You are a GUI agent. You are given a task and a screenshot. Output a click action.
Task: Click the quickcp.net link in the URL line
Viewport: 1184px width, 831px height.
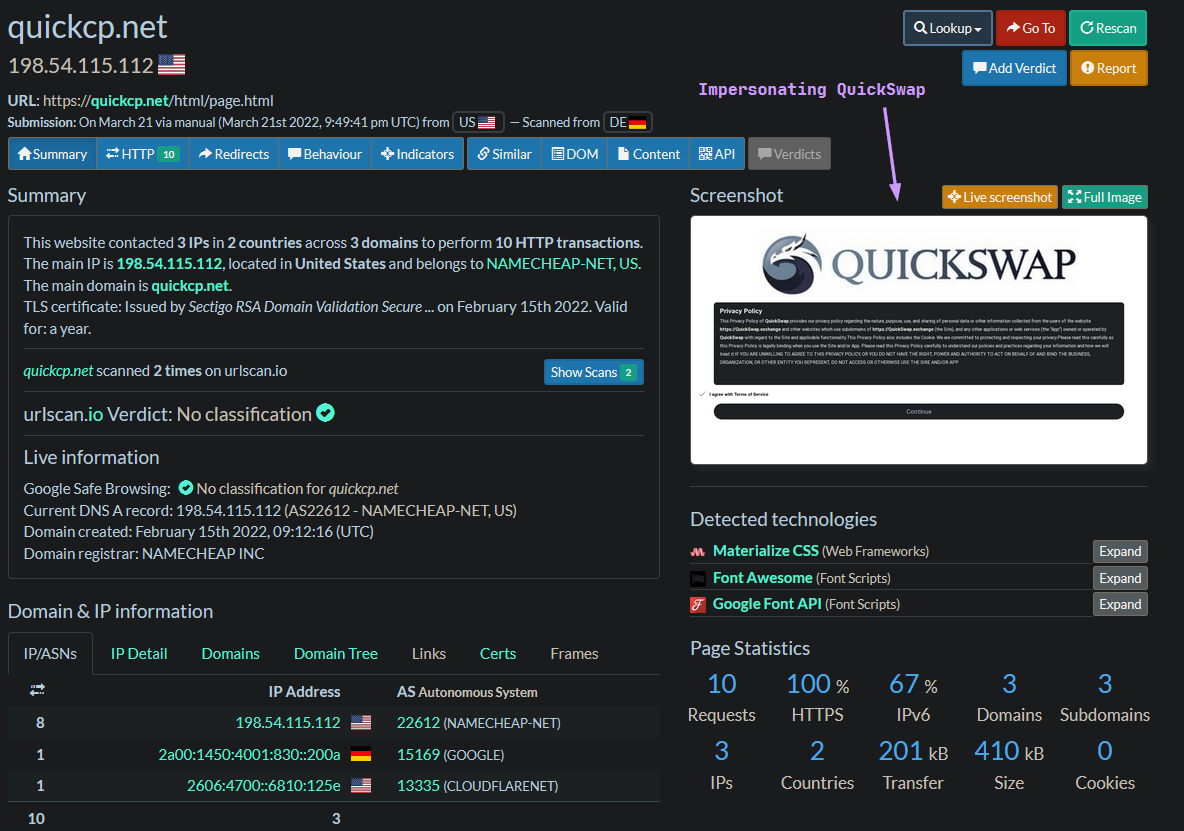130,101
